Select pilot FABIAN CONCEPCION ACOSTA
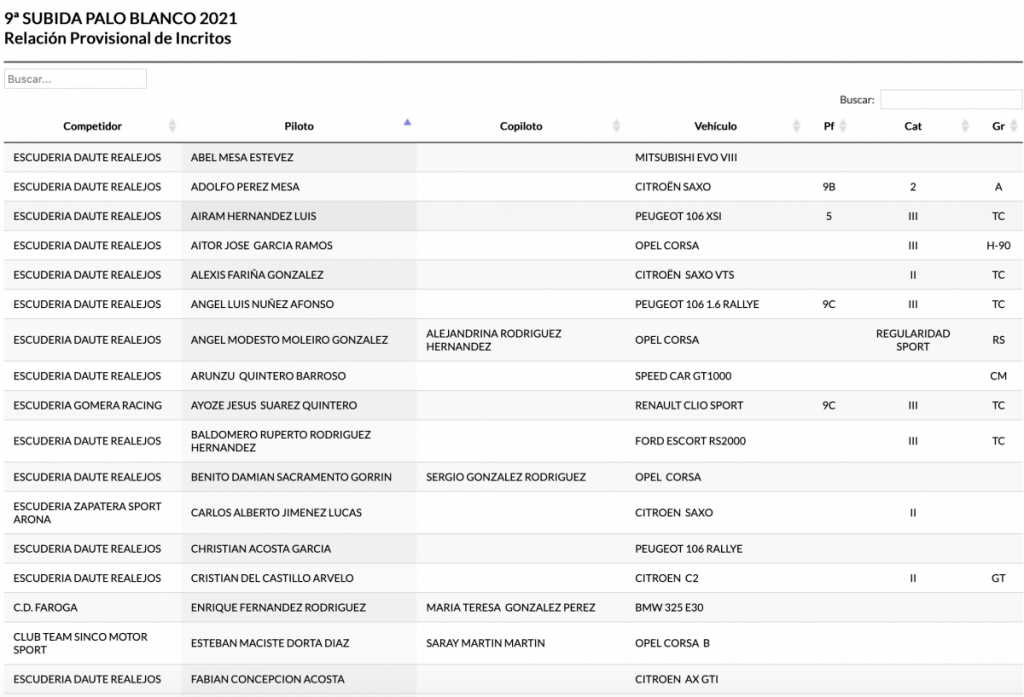1024x697 pixels. (x=267, y=680)
